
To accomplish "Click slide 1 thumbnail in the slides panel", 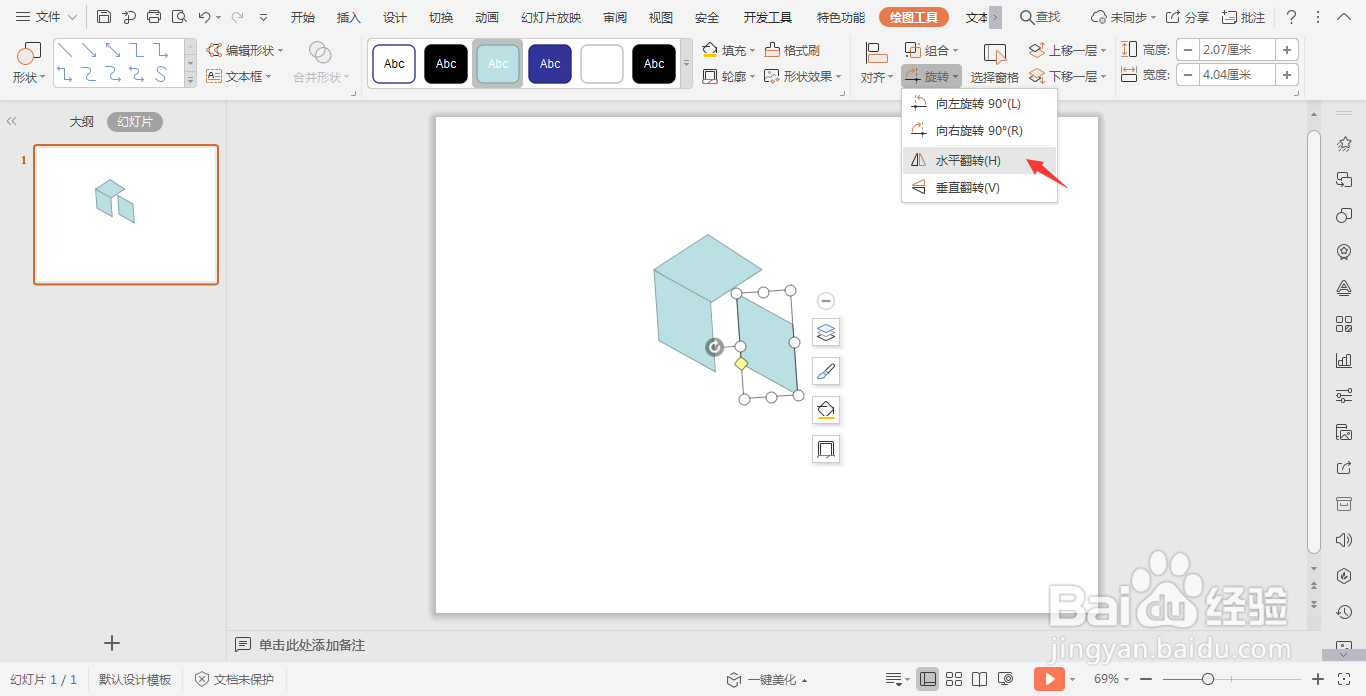I will coord(125,214).
